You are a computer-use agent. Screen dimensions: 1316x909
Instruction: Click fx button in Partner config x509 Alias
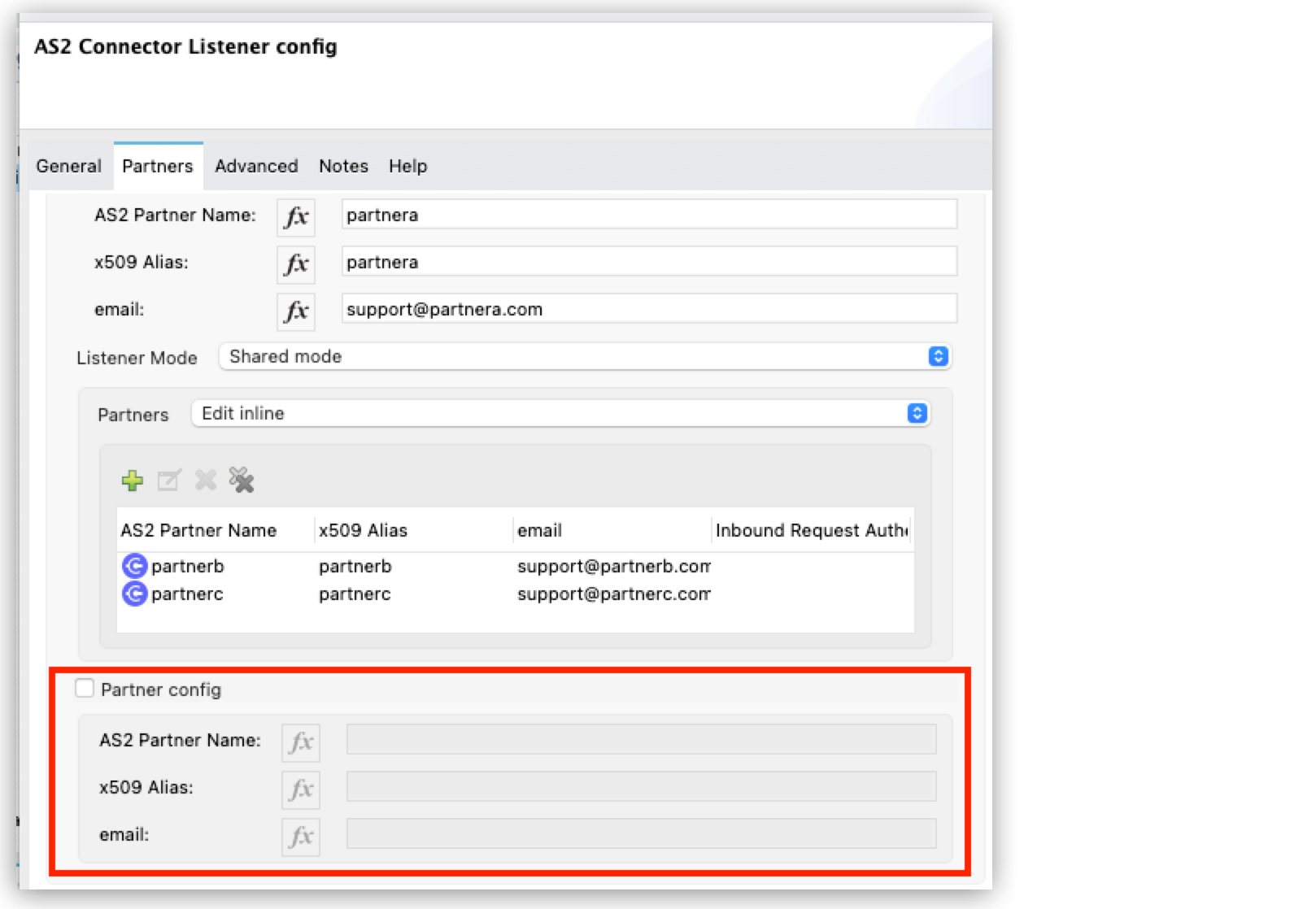[301, 789]
